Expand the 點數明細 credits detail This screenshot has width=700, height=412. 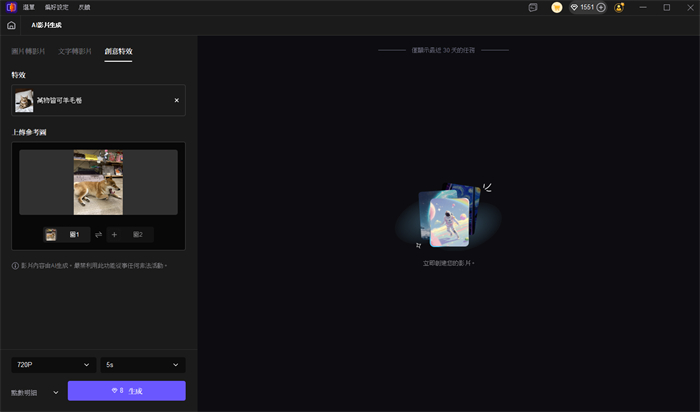[35, 392]
